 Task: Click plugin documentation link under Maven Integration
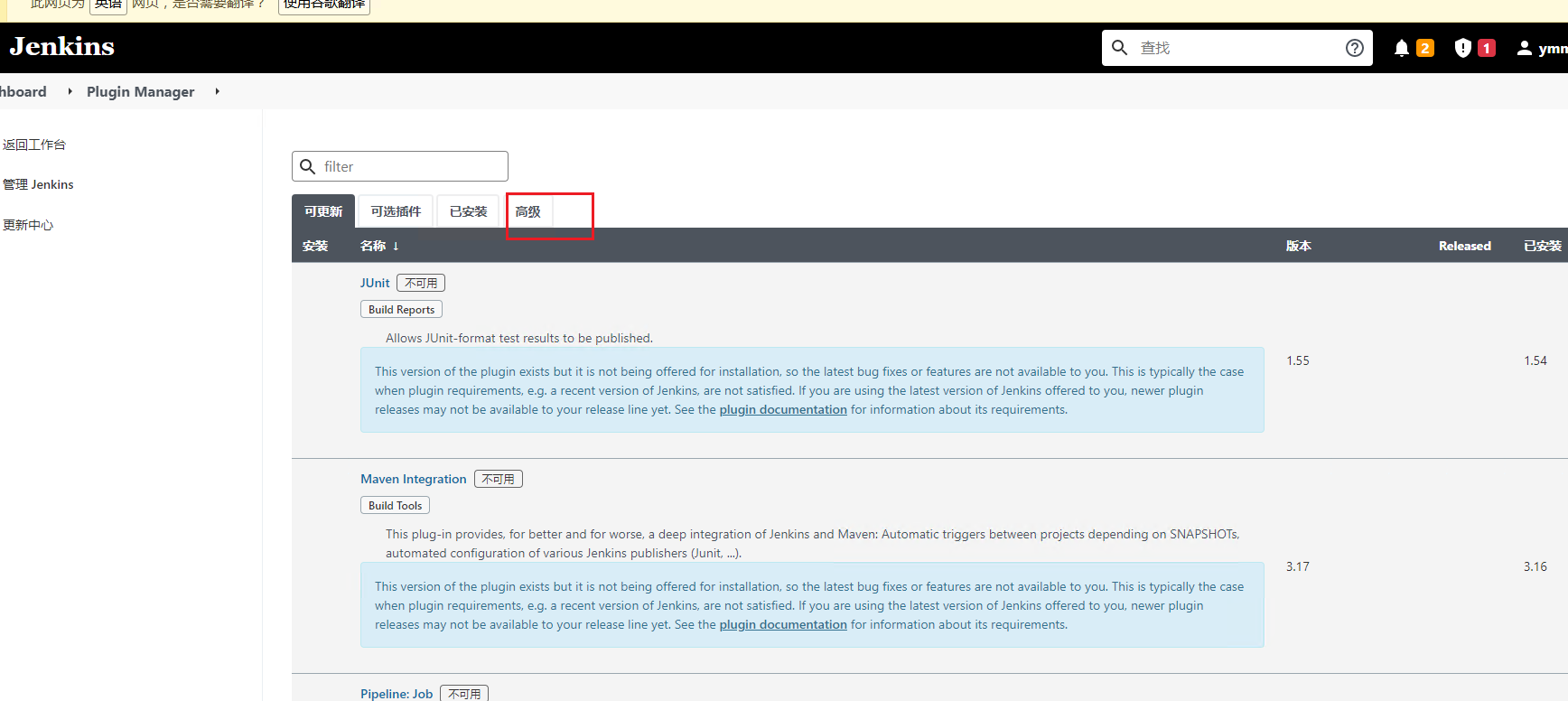(783, 624)
